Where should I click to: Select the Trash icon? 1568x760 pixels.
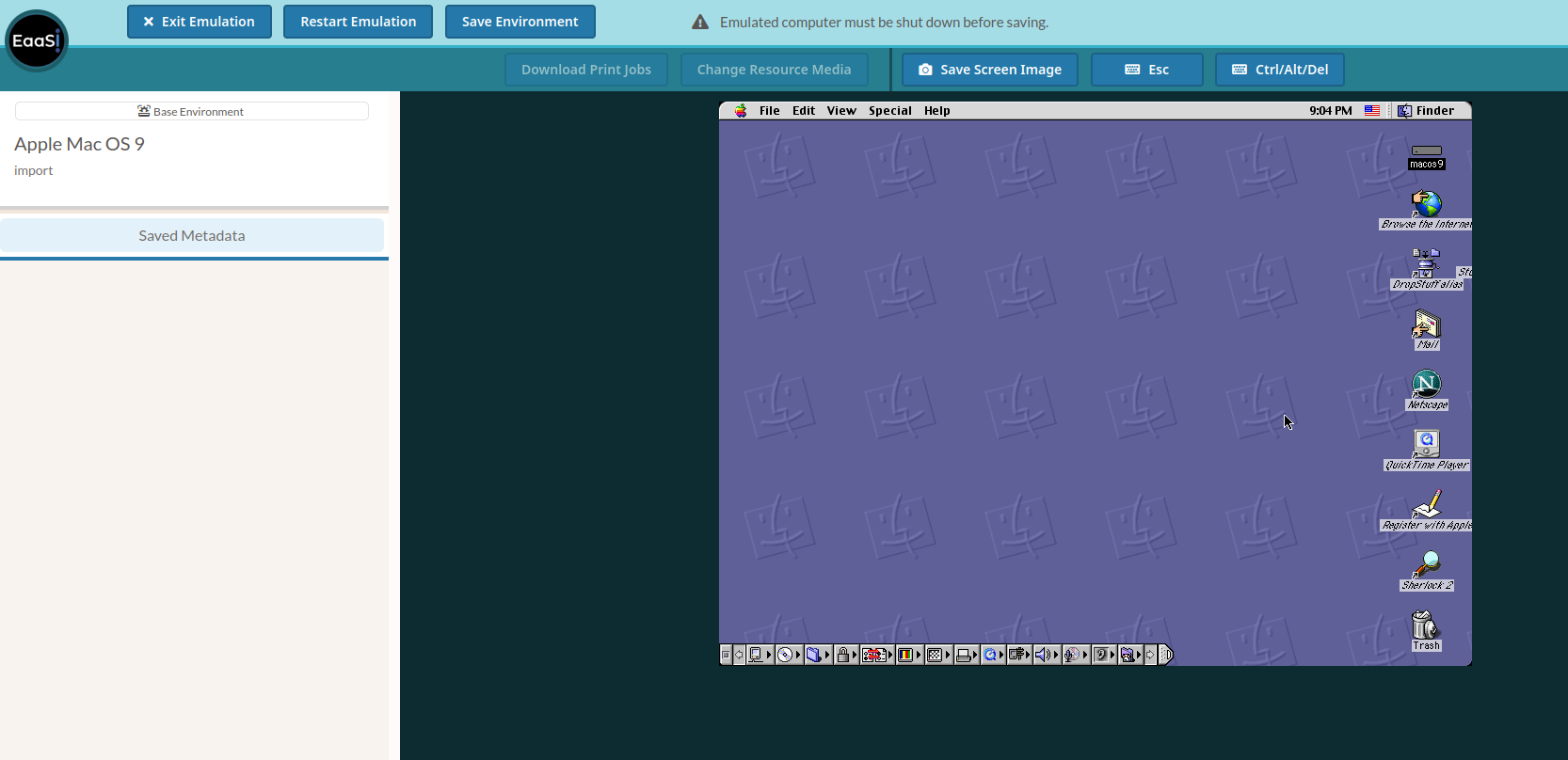tap(1426, 631)
